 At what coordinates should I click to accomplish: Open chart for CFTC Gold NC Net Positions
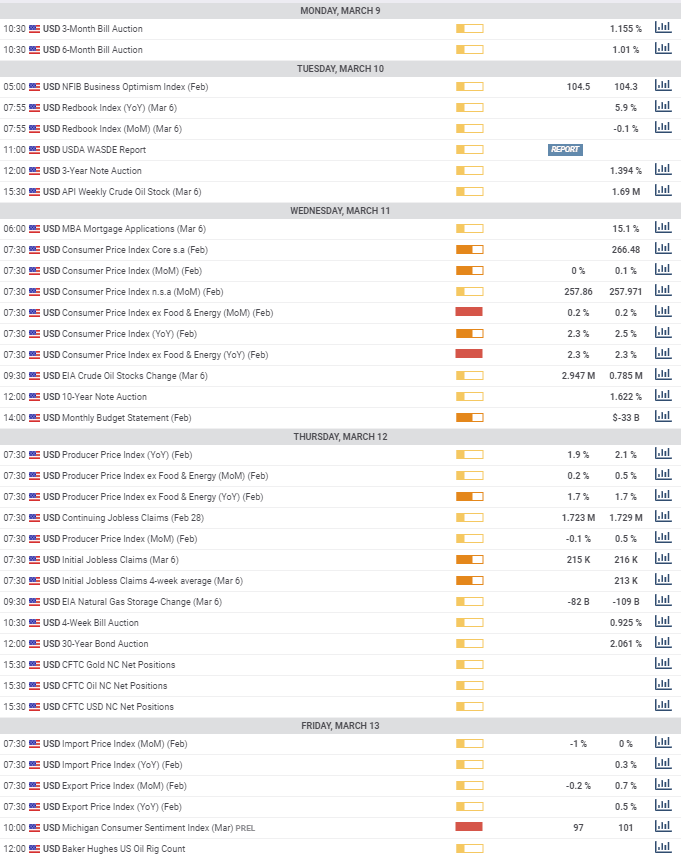662,664
